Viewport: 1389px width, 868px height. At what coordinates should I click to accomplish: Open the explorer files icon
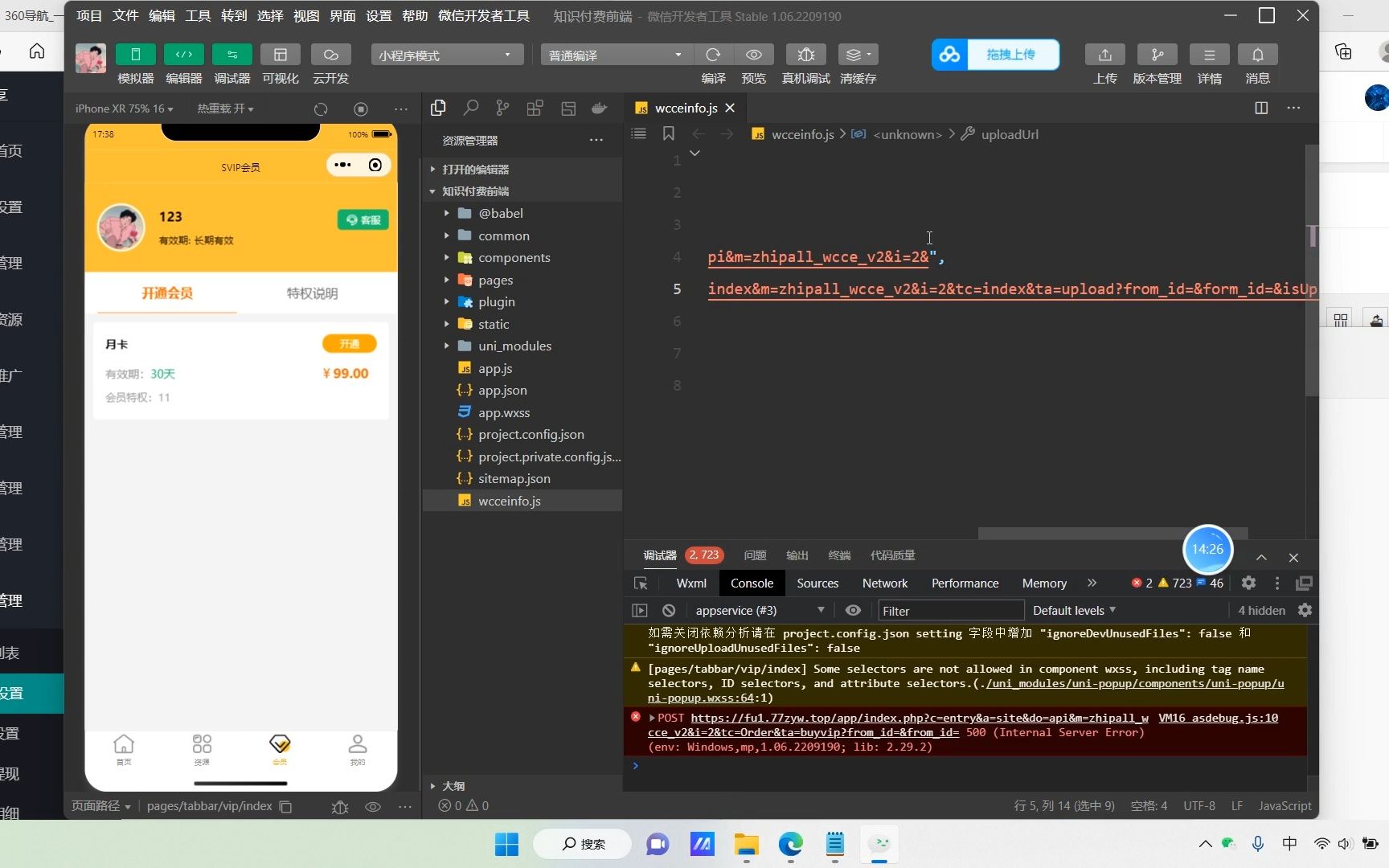(438, 108)
